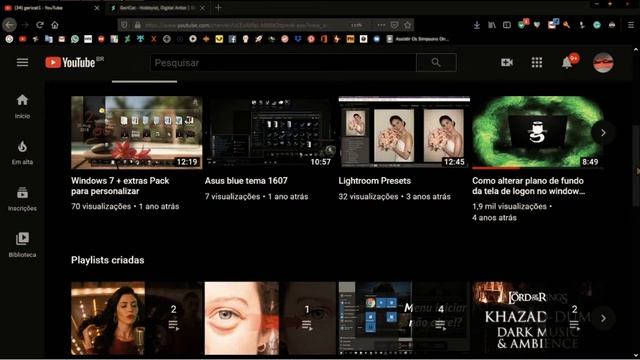Open the Asus blue tema 1607 title
The image size is (640, 360).
pos(246,181)
